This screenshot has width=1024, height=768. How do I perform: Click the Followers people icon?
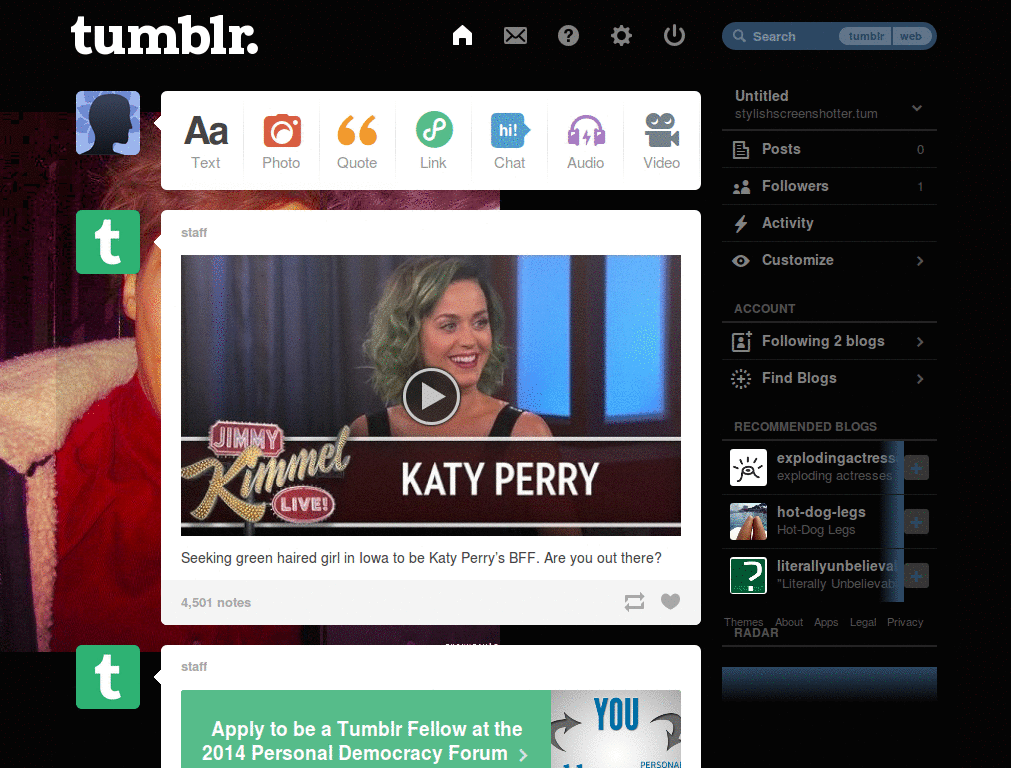[x=741, y=187]
